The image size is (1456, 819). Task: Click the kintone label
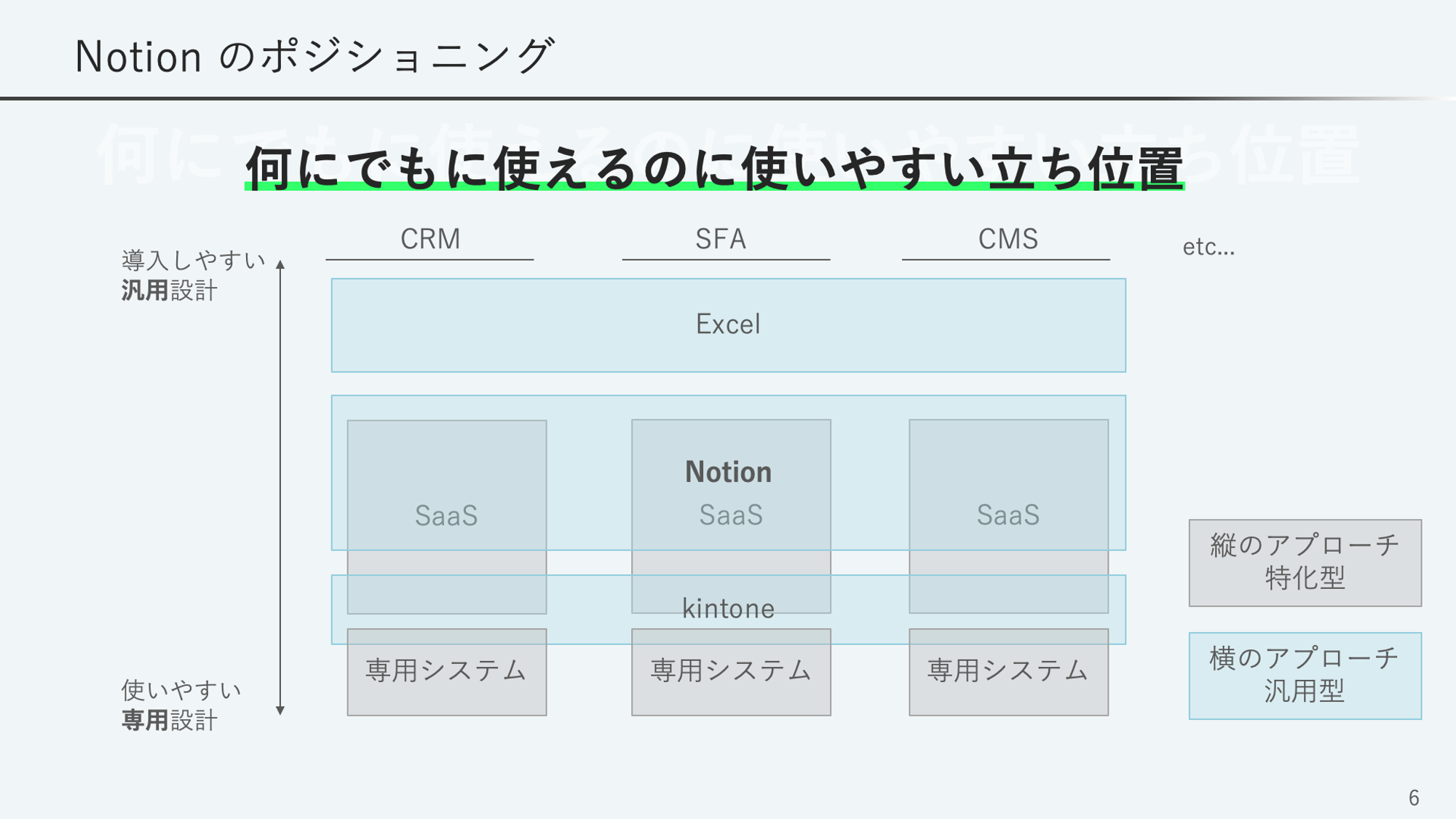point(728,609)
